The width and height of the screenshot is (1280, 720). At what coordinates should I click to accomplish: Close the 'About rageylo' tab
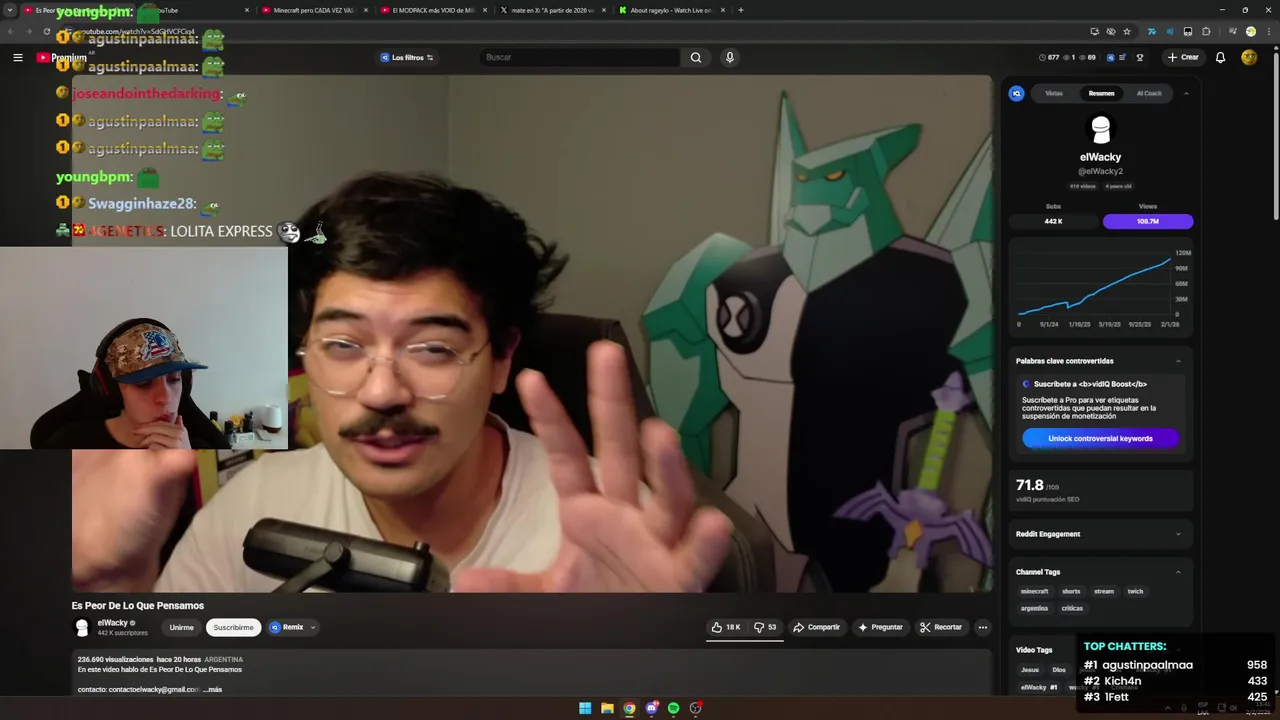click(x=724, y=10)
